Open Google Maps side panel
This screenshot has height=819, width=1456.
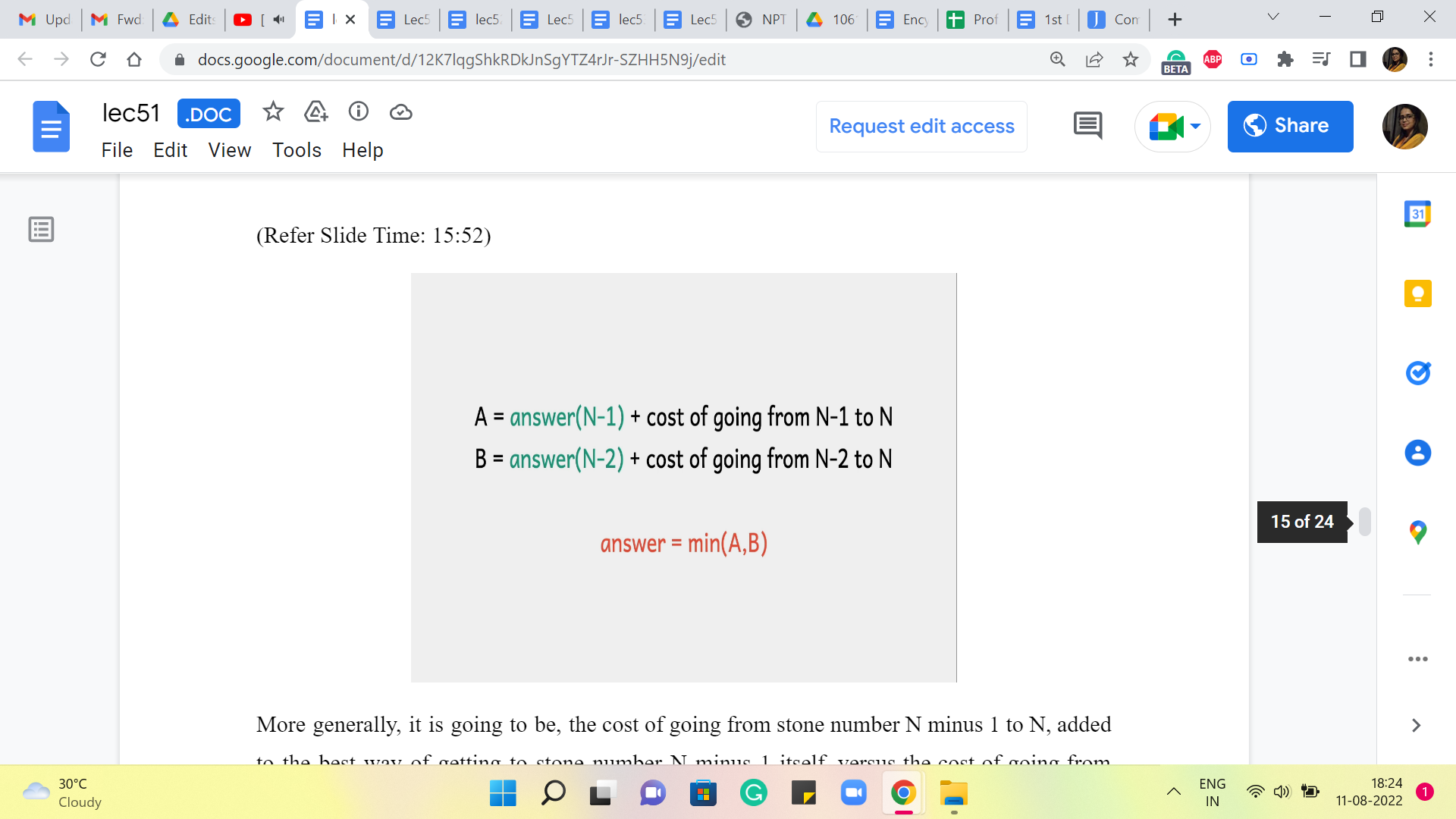[1417, 532]
